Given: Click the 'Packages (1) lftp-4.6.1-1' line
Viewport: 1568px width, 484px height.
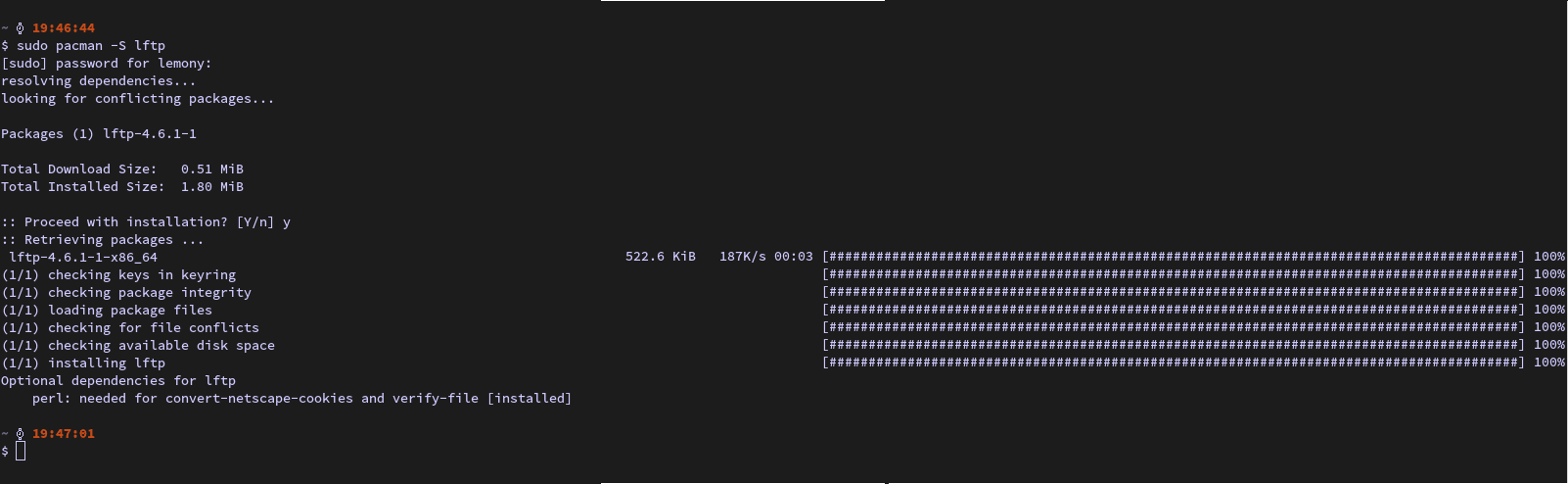Looking at the screenshot, I should point(99,134).
